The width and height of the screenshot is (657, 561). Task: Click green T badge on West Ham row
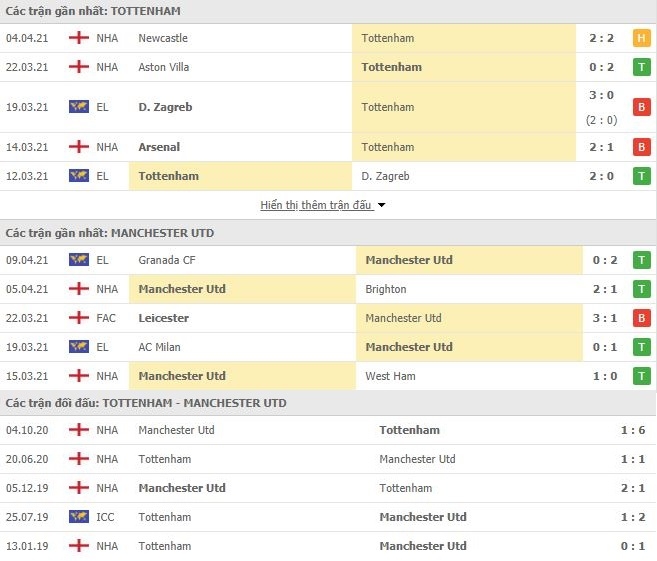641,376
